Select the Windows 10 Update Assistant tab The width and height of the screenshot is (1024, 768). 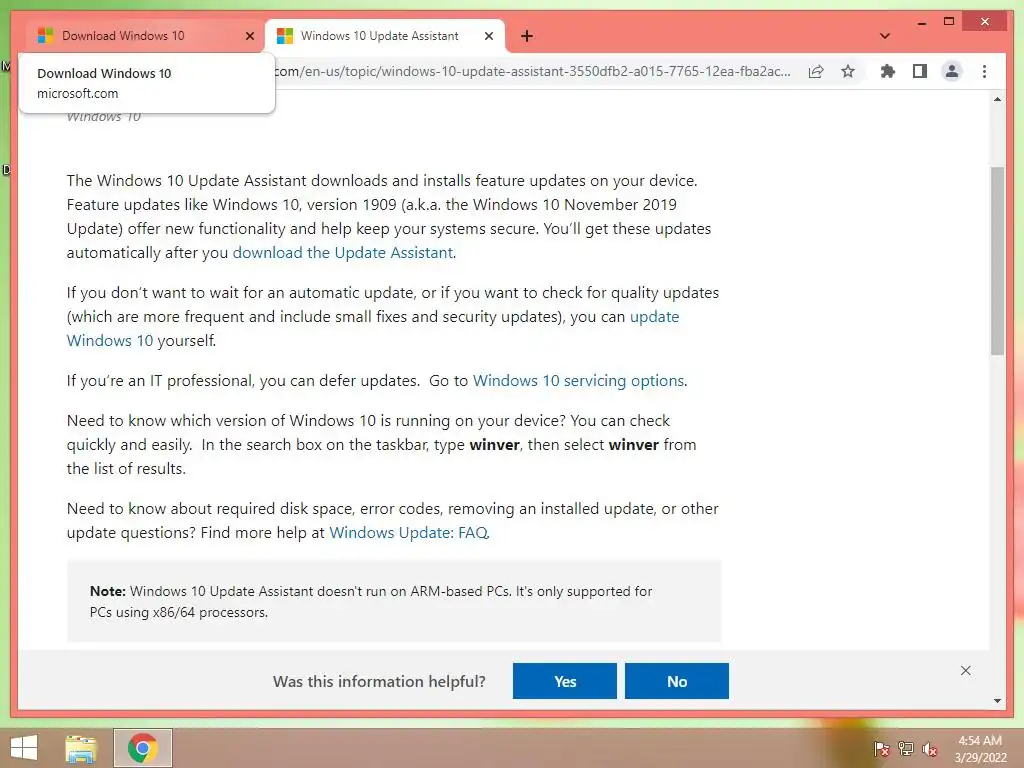(384, 36)
